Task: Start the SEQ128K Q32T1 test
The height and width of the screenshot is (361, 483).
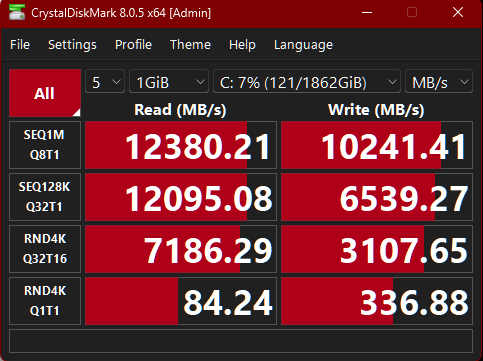Action: tap(45, 197)
